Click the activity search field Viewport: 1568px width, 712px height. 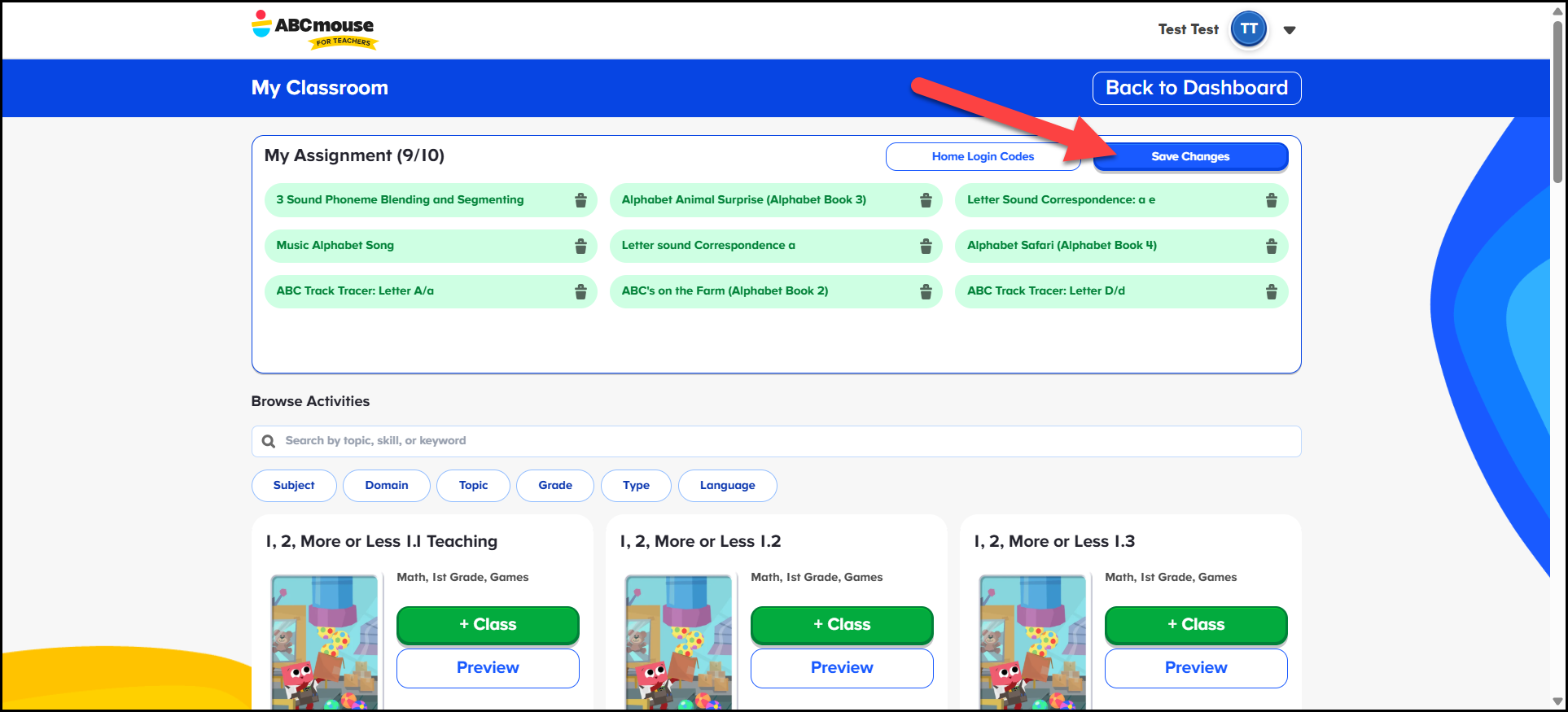[776, 441]
